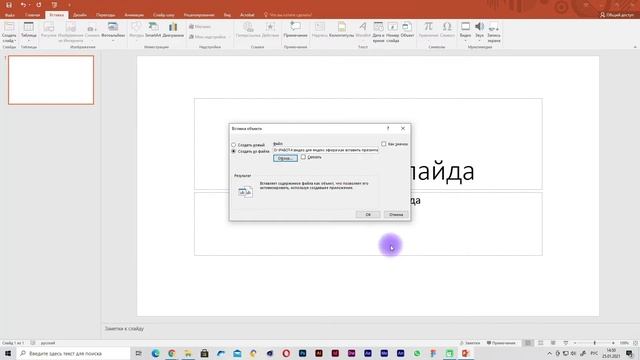Viewport: 640px width, 360px height.
Task: Click Cancel (Отмена) in the dialog
Action: tap(396, 214)
